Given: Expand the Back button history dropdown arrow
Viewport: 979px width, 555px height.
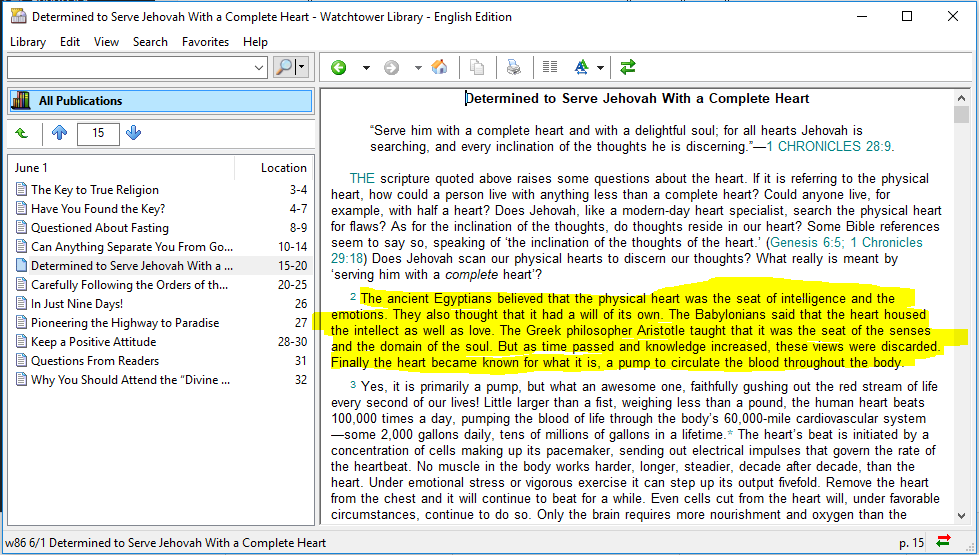Looking at the screenshot, I should coord(366,68).
